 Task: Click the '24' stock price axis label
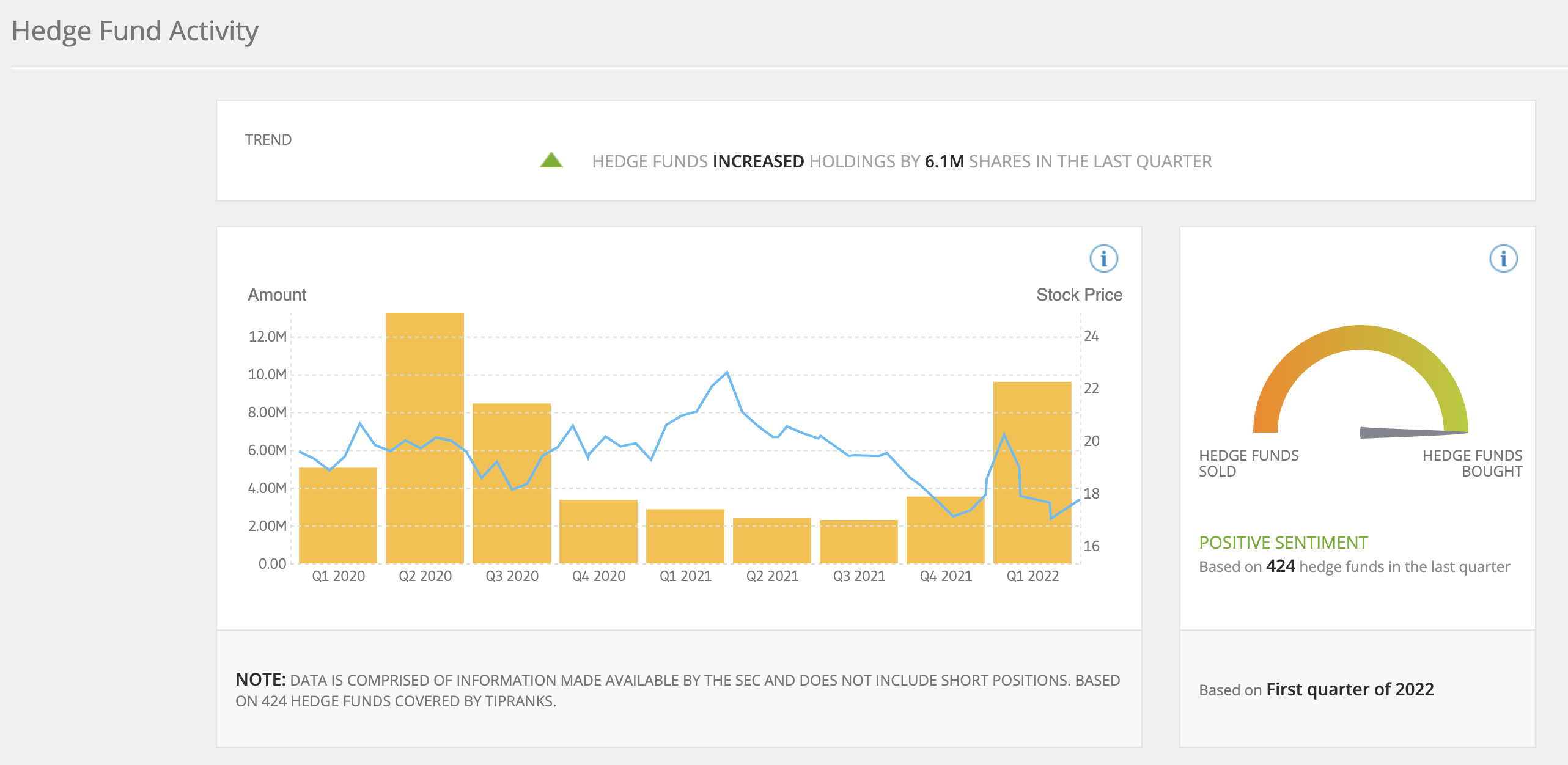[x=1091, y=336]
